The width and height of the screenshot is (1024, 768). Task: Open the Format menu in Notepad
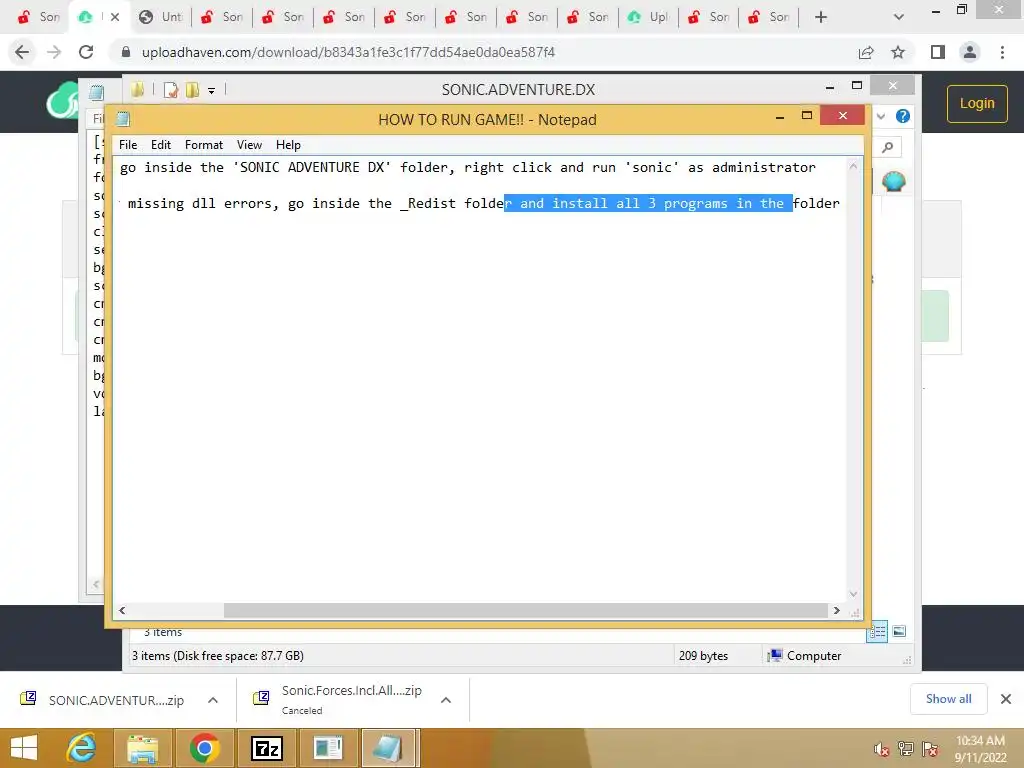point(204,145)
